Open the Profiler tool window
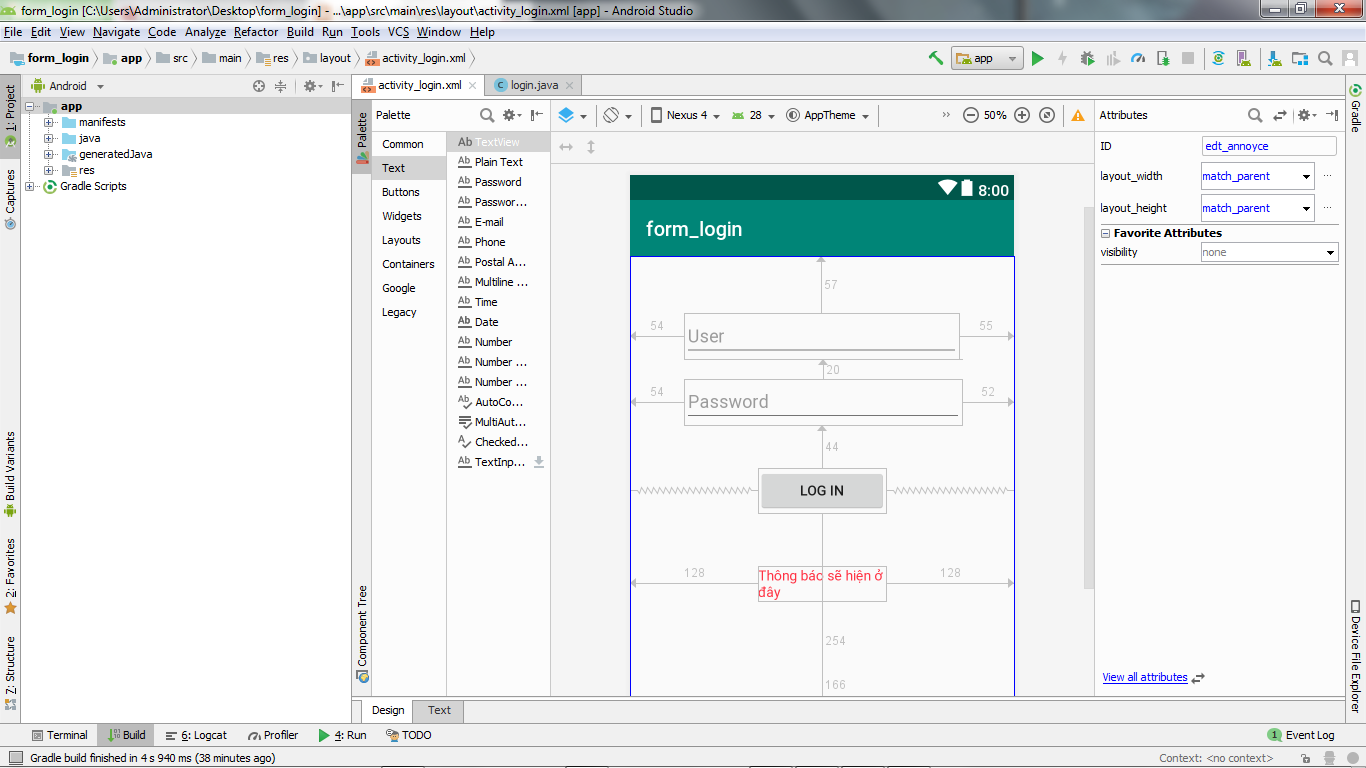The height and width of the screenshot is (768, 1366). click(x=273, y=735)
